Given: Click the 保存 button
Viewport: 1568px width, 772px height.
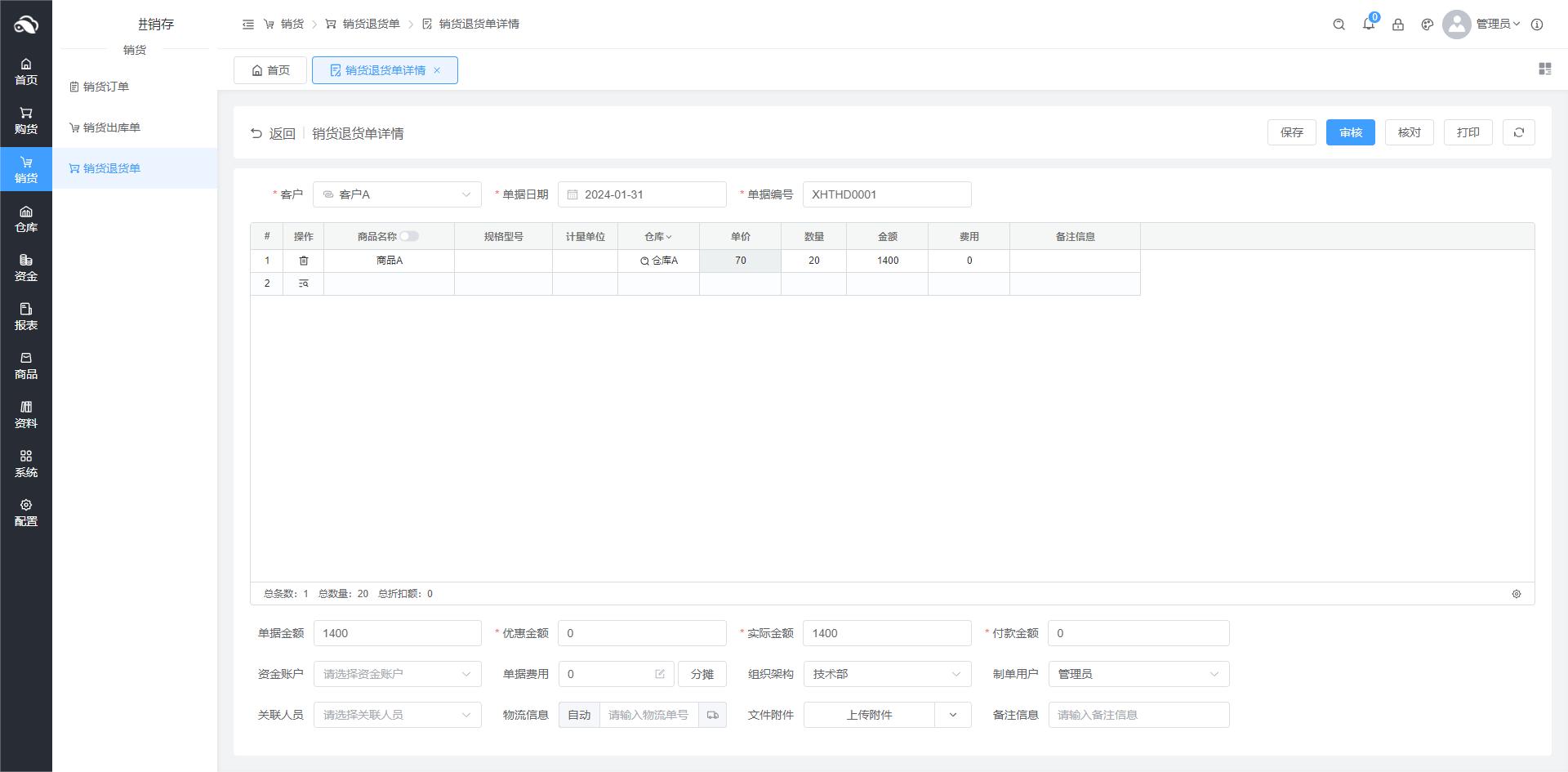Looking at the screenshot, I should pyautogui.click(x=1291, y=132).
